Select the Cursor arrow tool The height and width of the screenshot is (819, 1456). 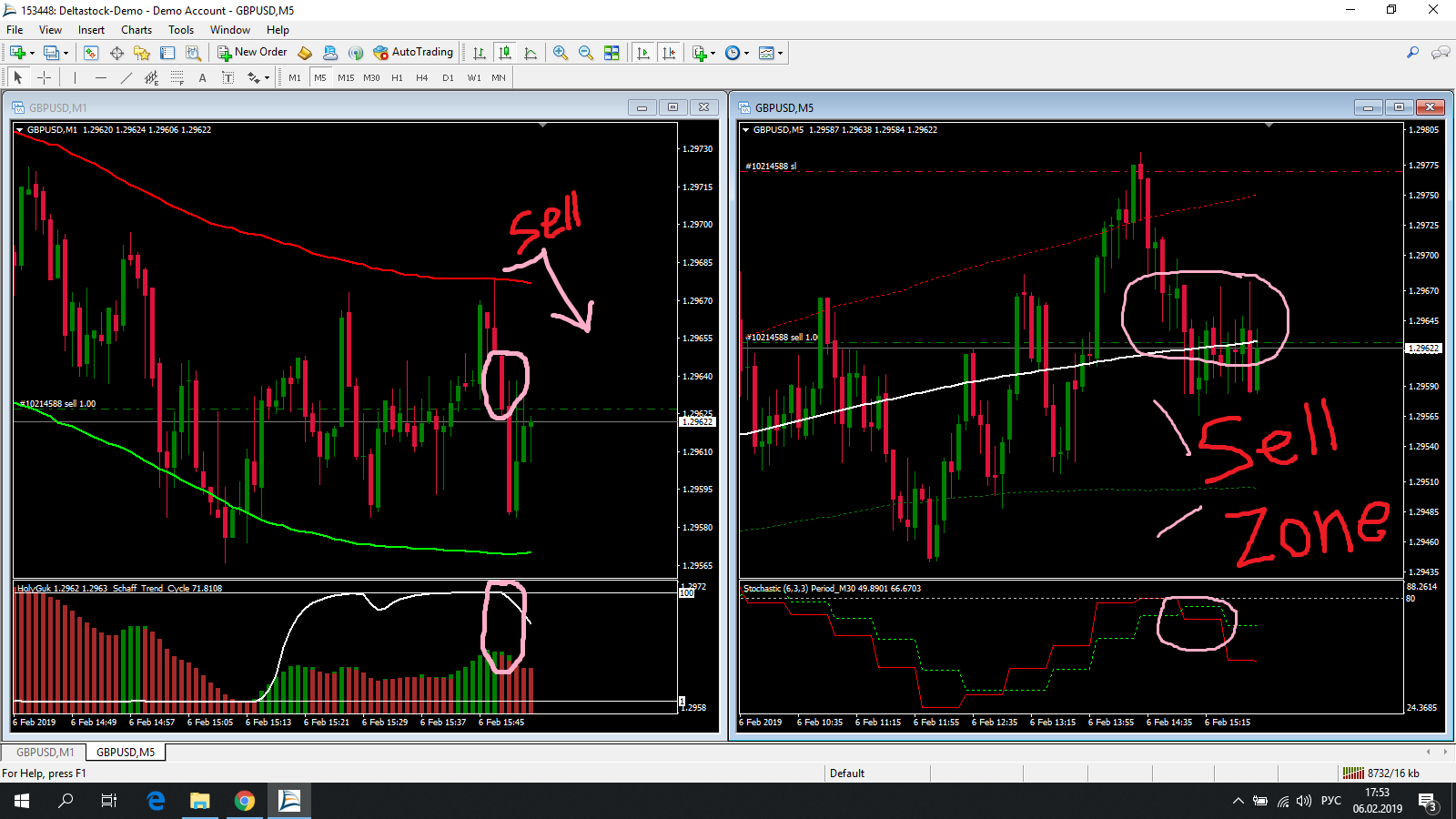(17, 78)
